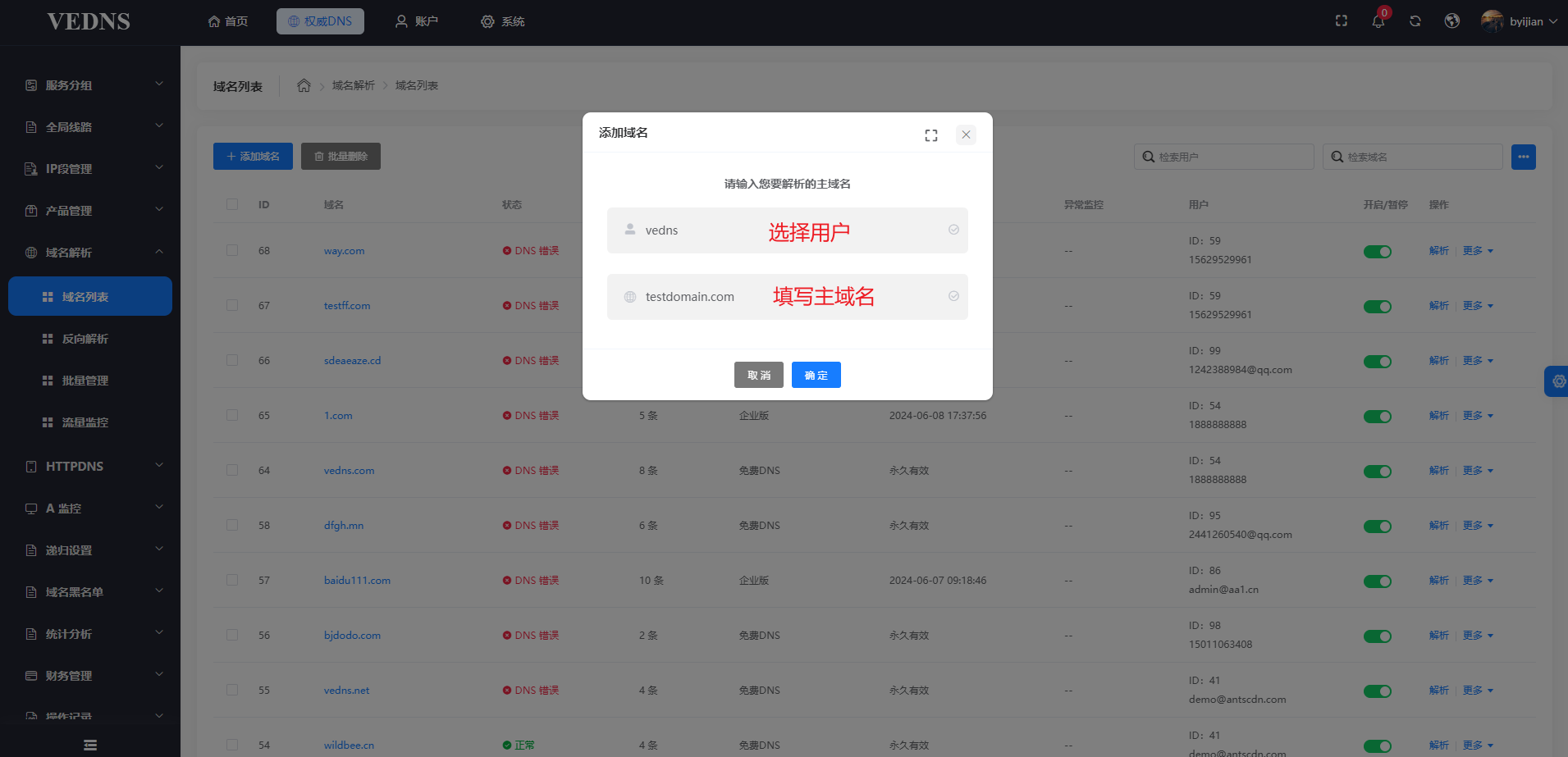Click the fullscreen icon in the top bar

1342,21
